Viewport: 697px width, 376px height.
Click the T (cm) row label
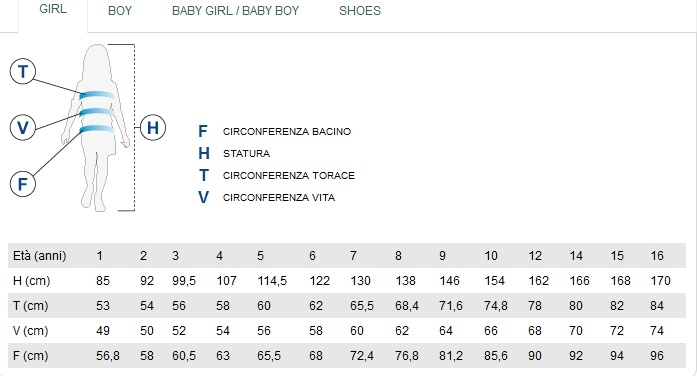coord(31,306)
